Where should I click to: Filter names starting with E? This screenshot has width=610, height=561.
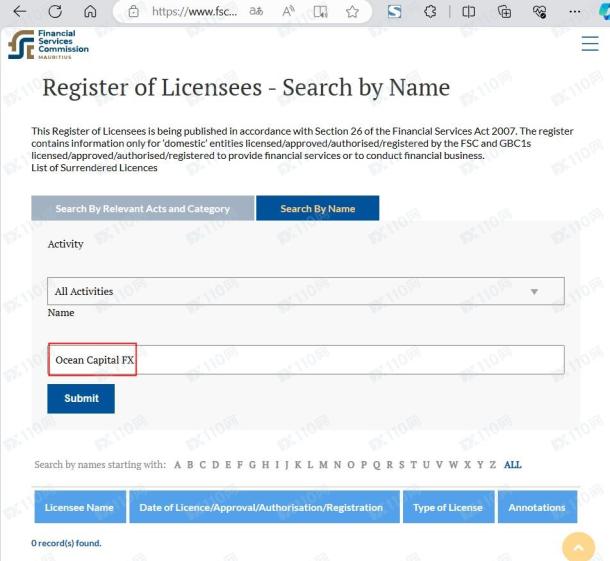pos(228,465)
